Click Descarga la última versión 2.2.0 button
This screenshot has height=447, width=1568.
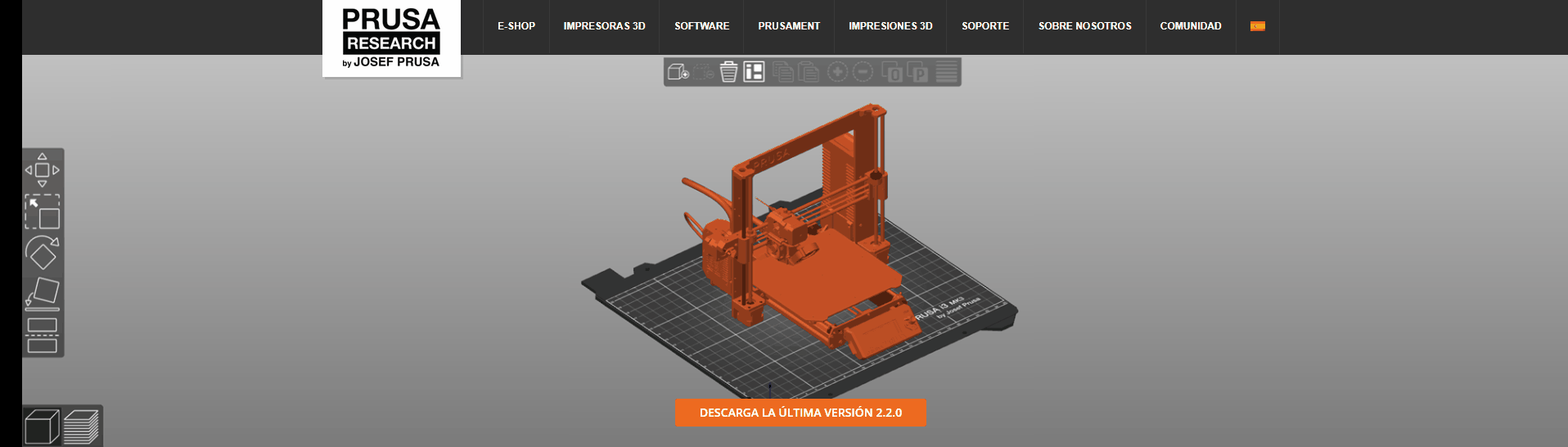(800, 413)
